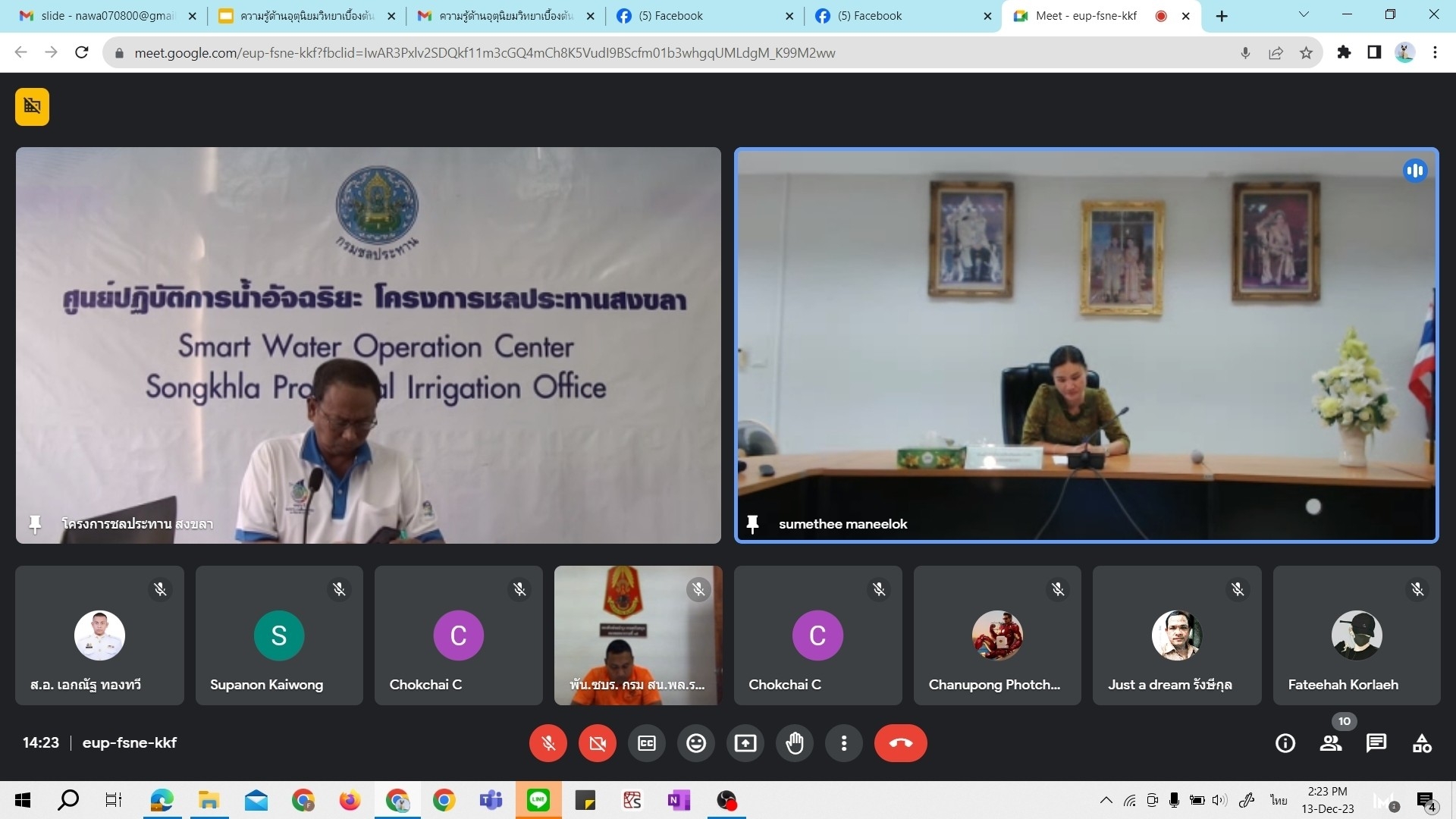Click the Present now screen share icon
The height and width of the screenshot is (819, 1456).
pos(745,743)
